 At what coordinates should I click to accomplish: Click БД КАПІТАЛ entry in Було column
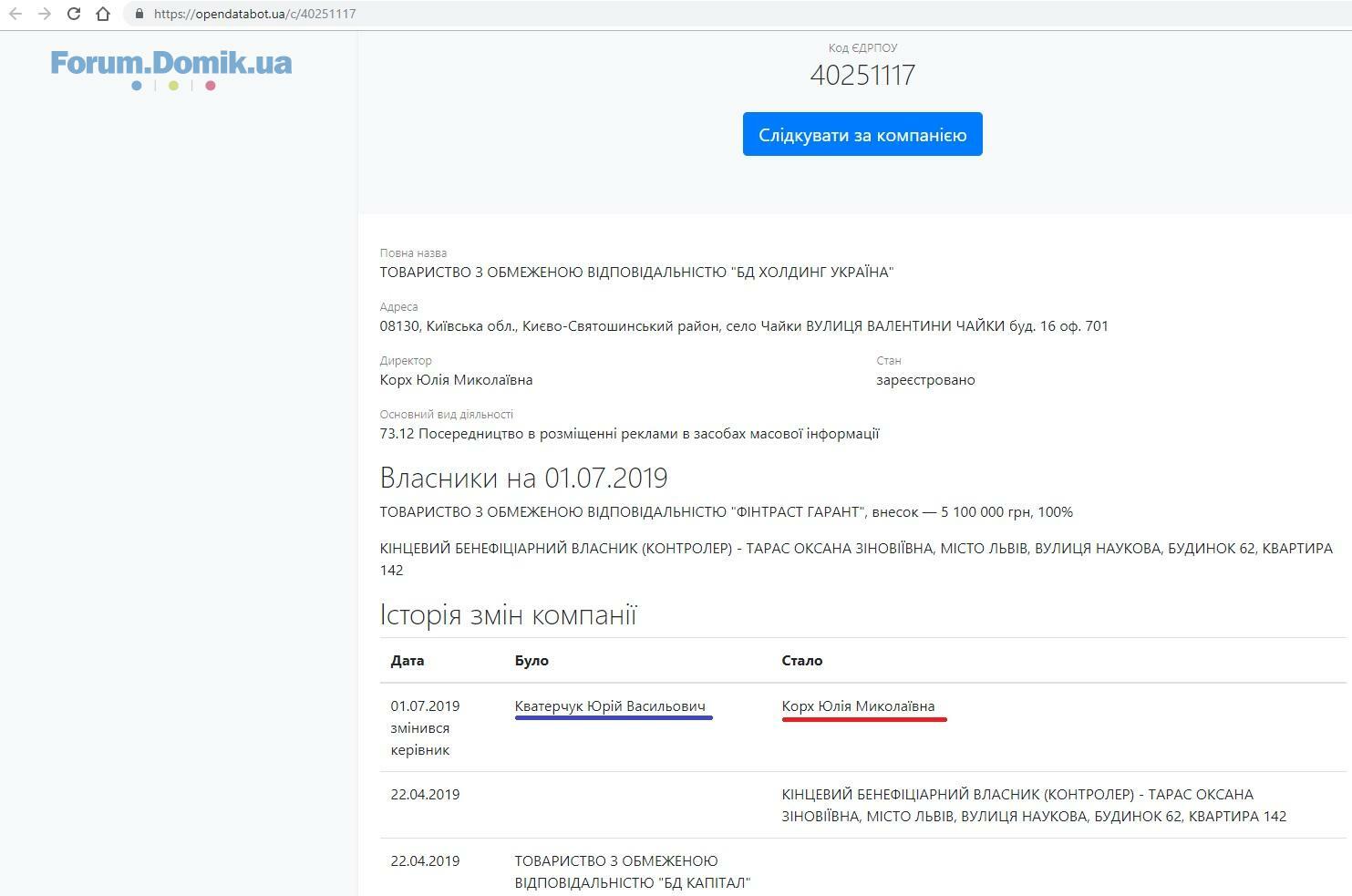pos(632,871)
